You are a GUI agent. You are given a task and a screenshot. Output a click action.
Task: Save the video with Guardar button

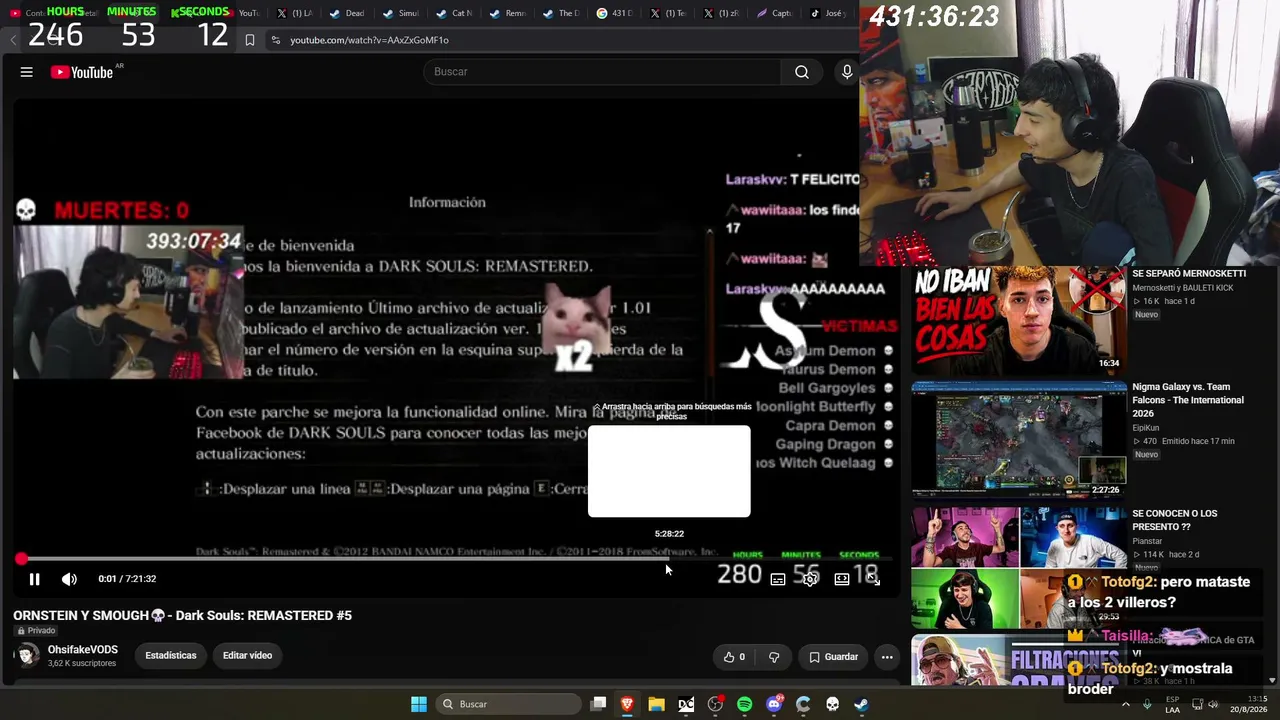[834, 657]
